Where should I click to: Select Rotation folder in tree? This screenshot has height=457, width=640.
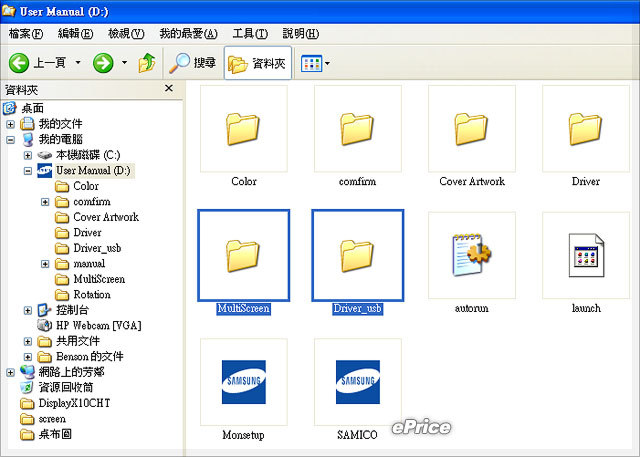click(x=92, y=294)
